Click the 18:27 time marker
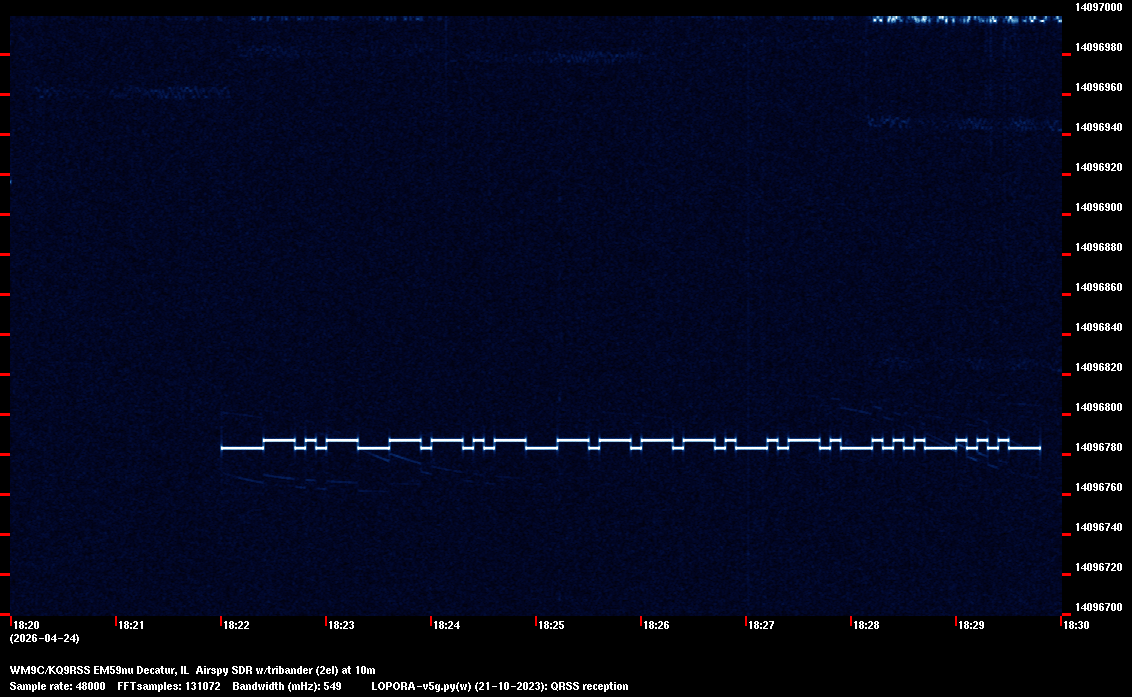Screen dimensions: 1132x697 click(761, 625)
